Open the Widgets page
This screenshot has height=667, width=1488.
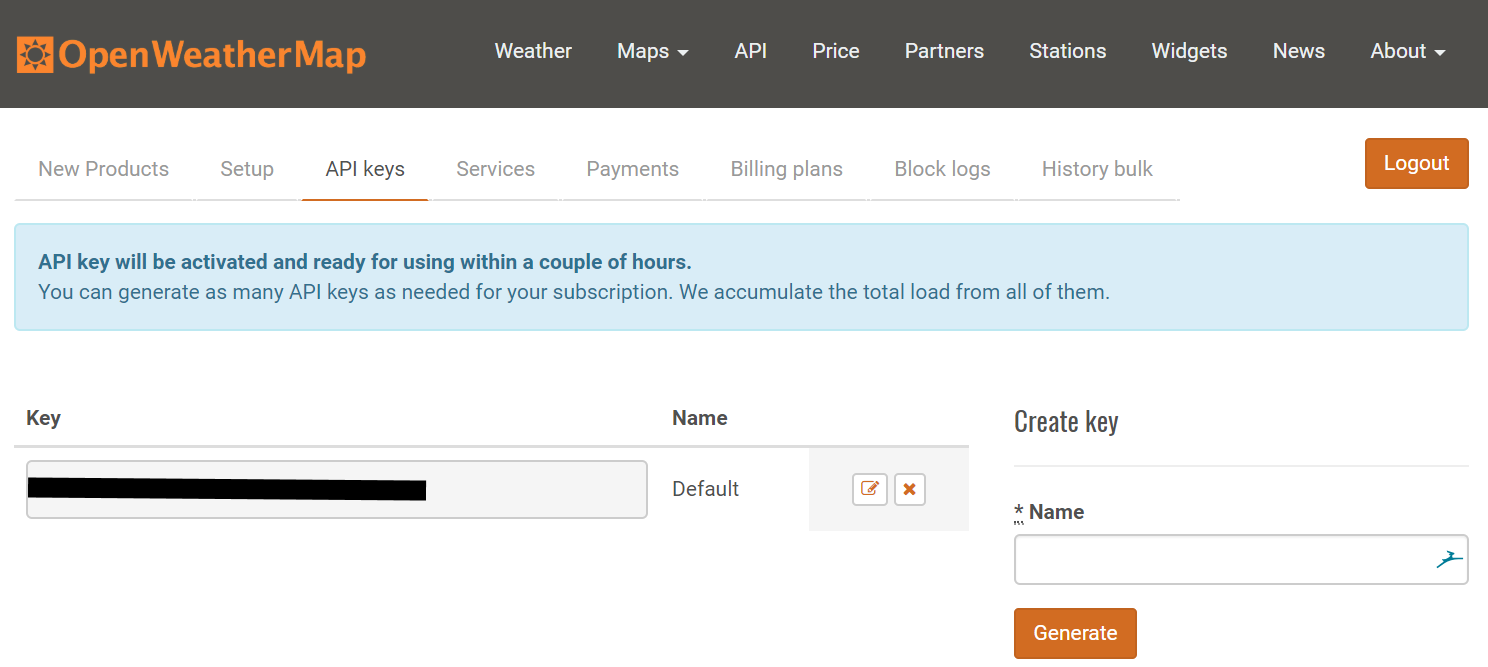(1189, 51)
